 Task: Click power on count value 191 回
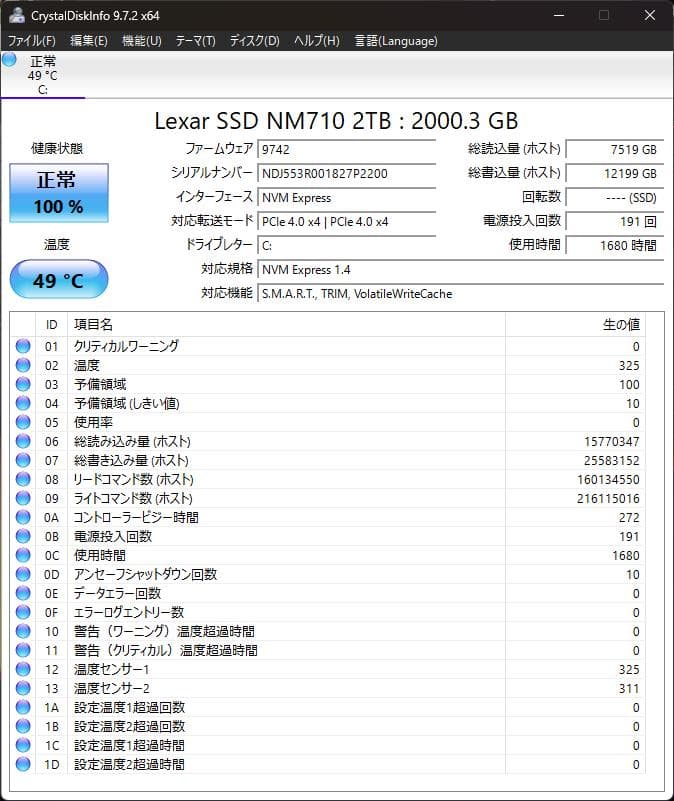[615, 221]
